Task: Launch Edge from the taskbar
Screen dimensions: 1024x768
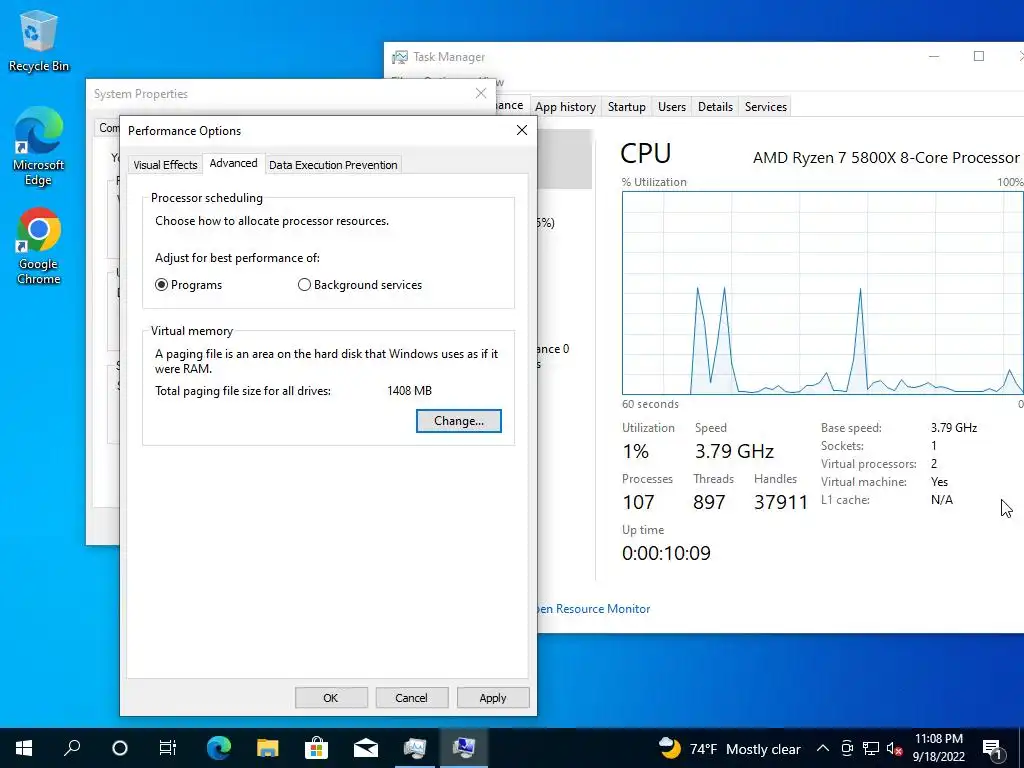Action: (219, 748)
